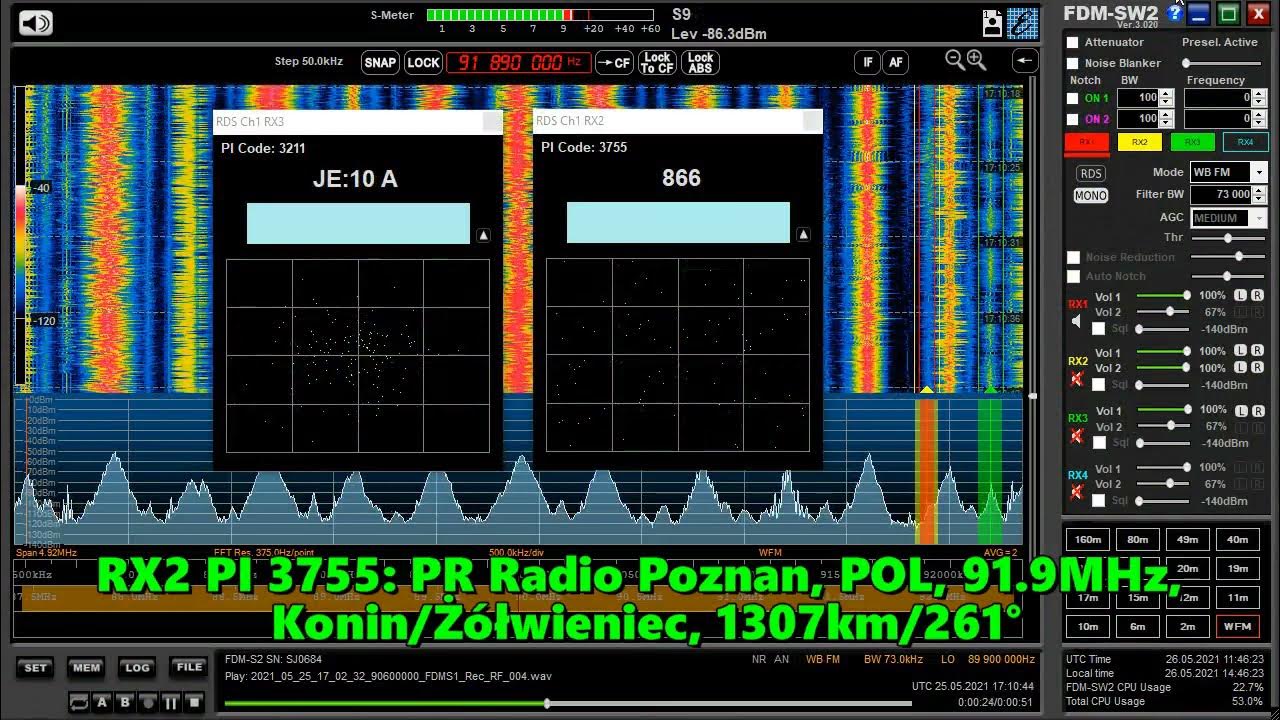Screen dimensions: 1280x720
Task: Enable the Noise Reduction checkbox
Action: (1073, 258)
